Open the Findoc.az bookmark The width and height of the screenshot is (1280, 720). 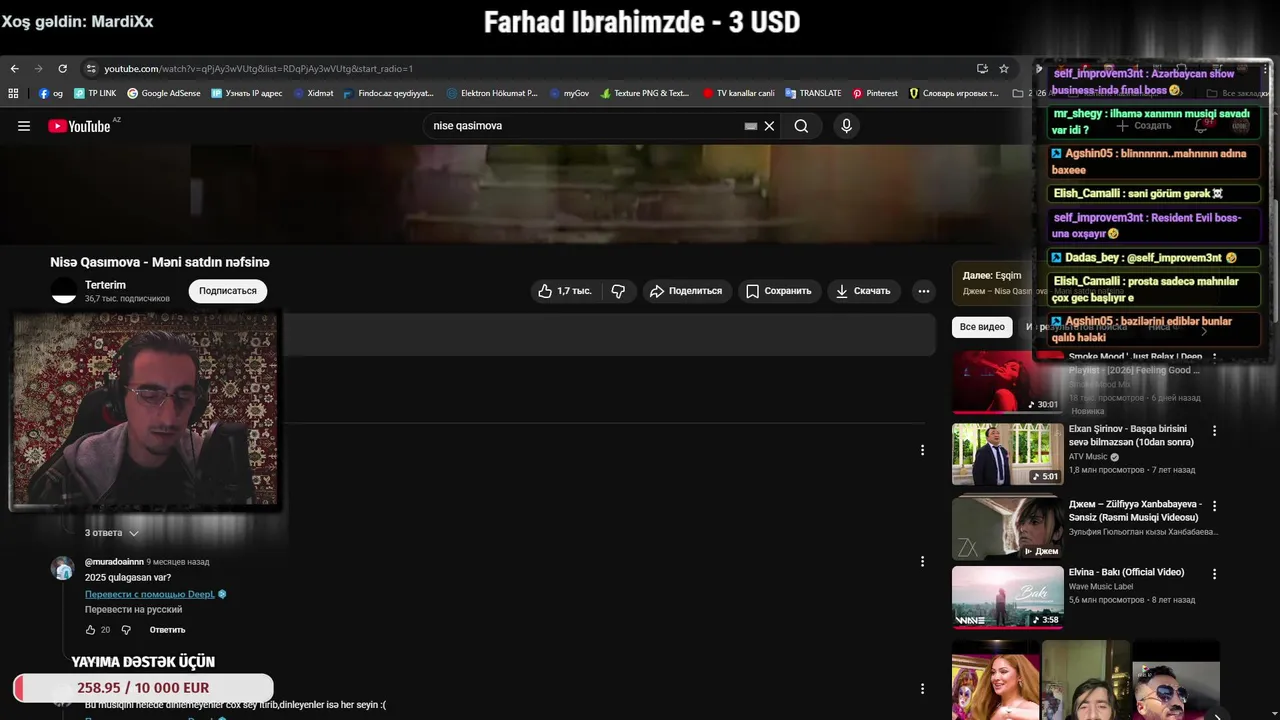click(389, 93)
